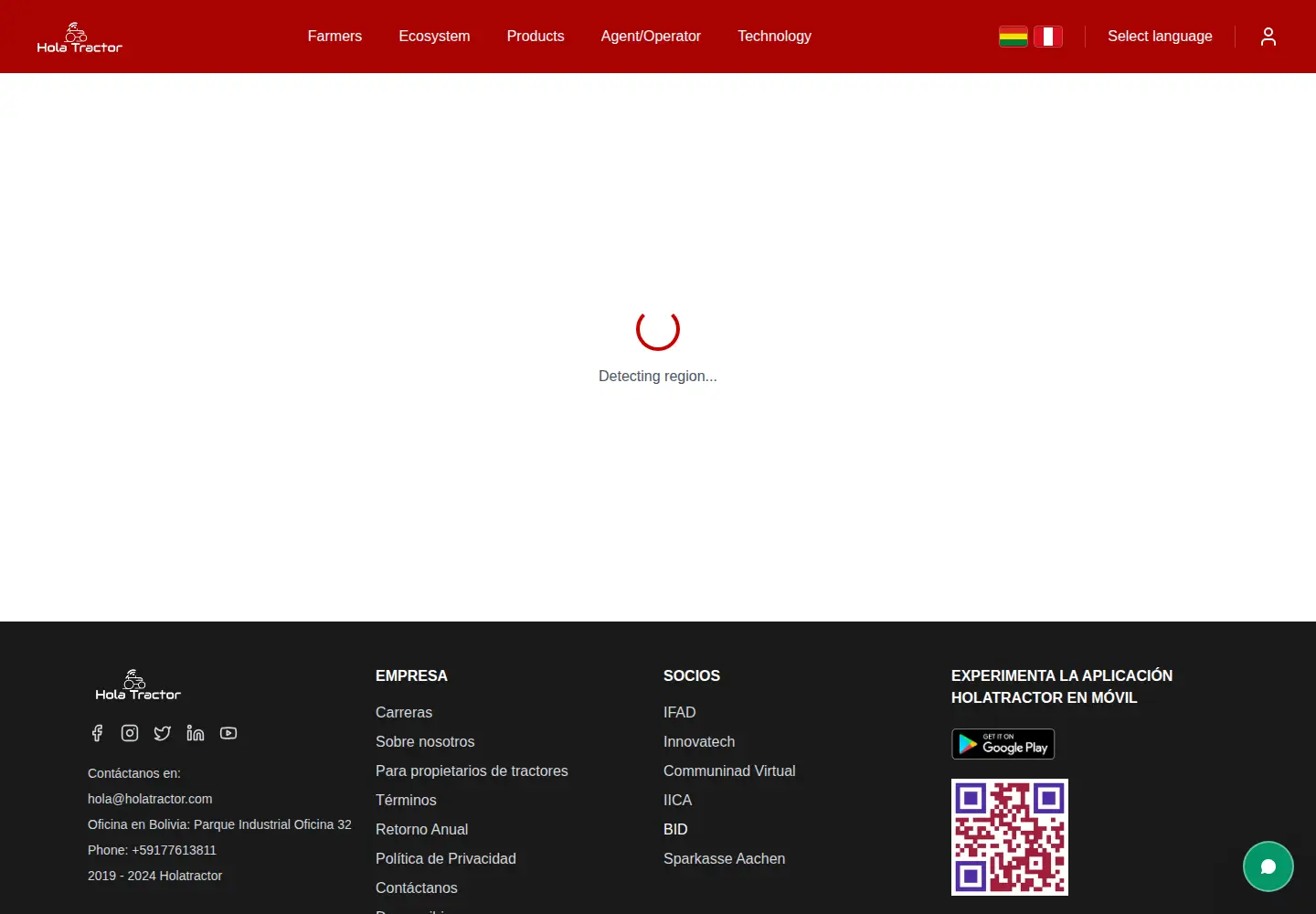Open the Twitter social icon
The height and width of the screenshot is (914, 1316).
point(163,733)
